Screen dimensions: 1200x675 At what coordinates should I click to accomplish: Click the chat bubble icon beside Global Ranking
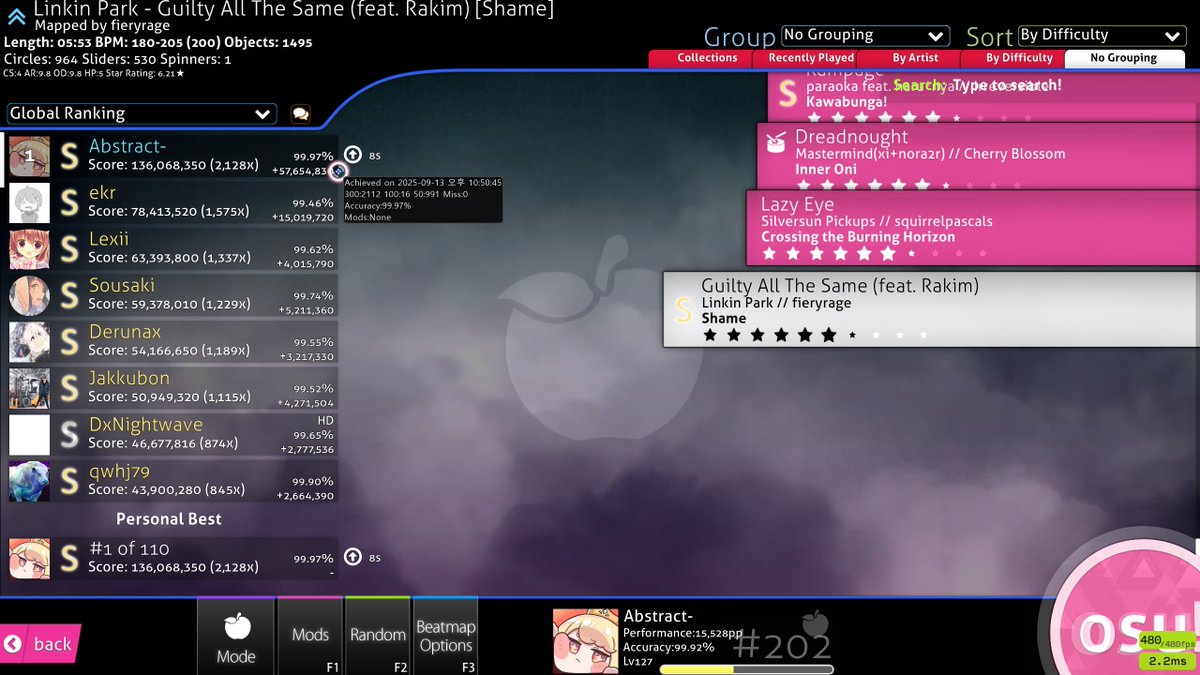(300, 114)
